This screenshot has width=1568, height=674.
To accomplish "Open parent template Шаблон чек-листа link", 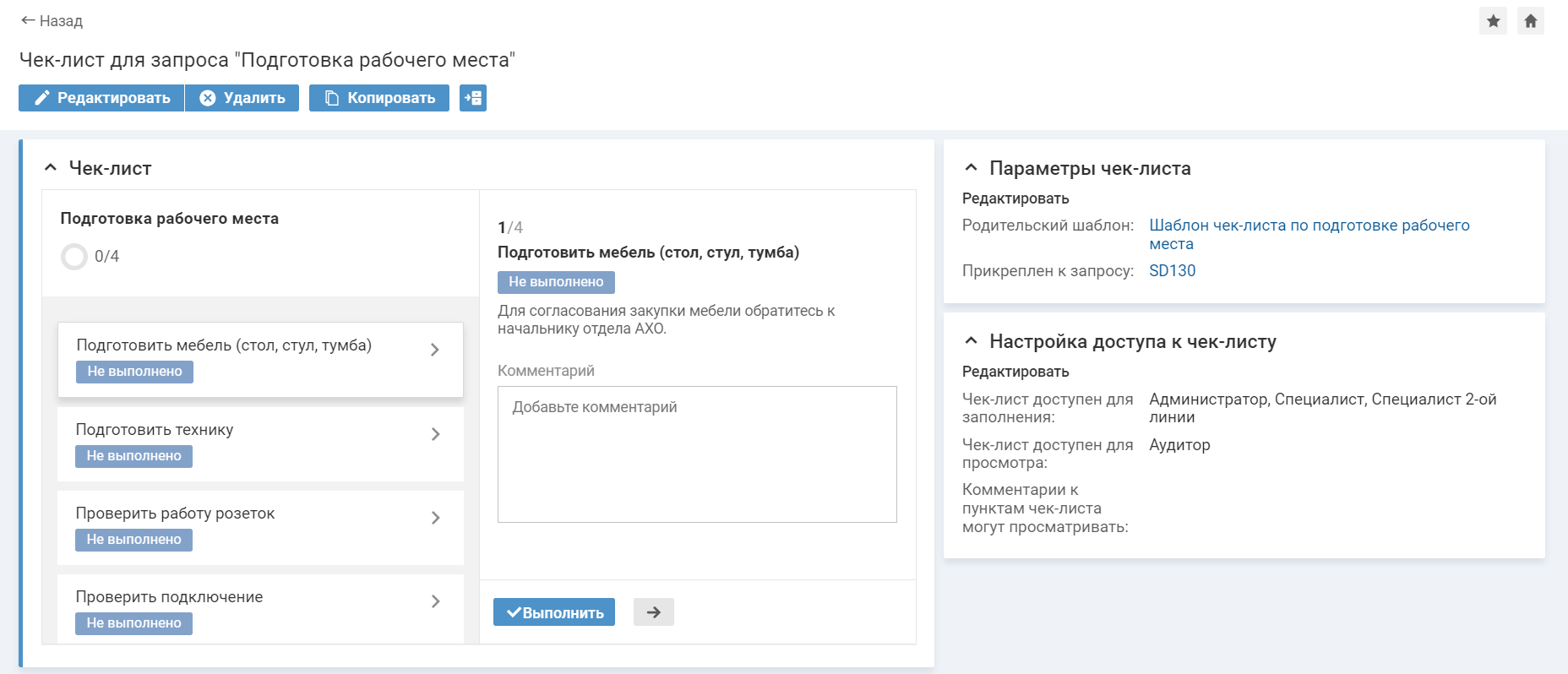I will pos(1309,226).
